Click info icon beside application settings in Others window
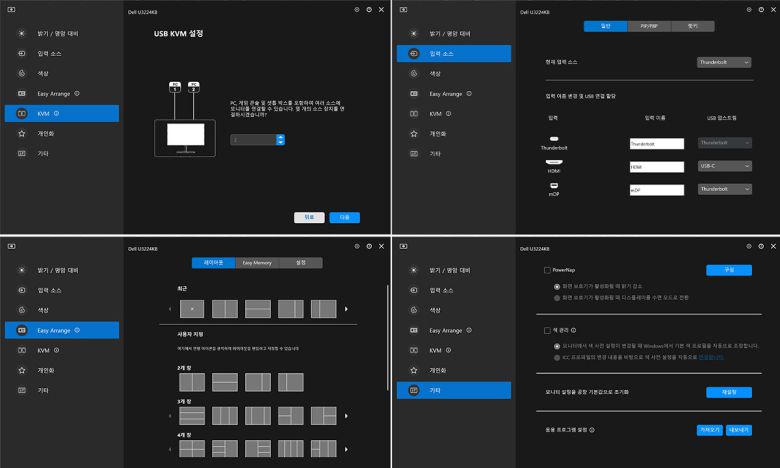Image resolution: width=780 pixels, height=468 pixels. pyautogui.click(x=592, y=430)
